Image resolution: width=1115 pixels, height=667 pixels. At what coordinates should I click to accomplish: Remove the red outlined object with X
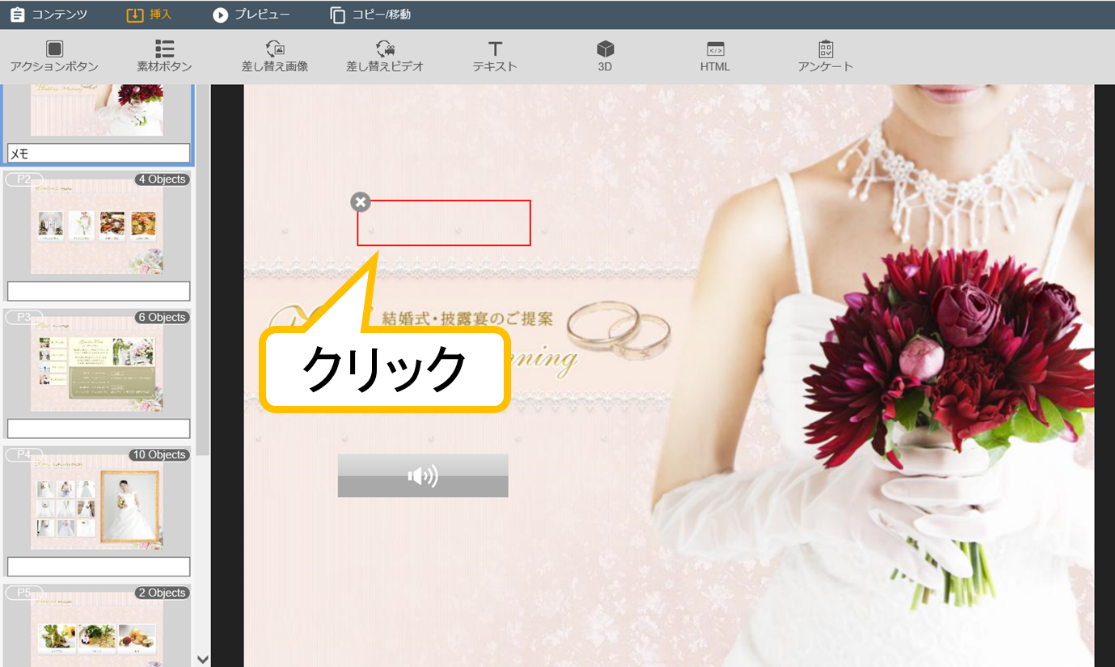pos(361,202)
